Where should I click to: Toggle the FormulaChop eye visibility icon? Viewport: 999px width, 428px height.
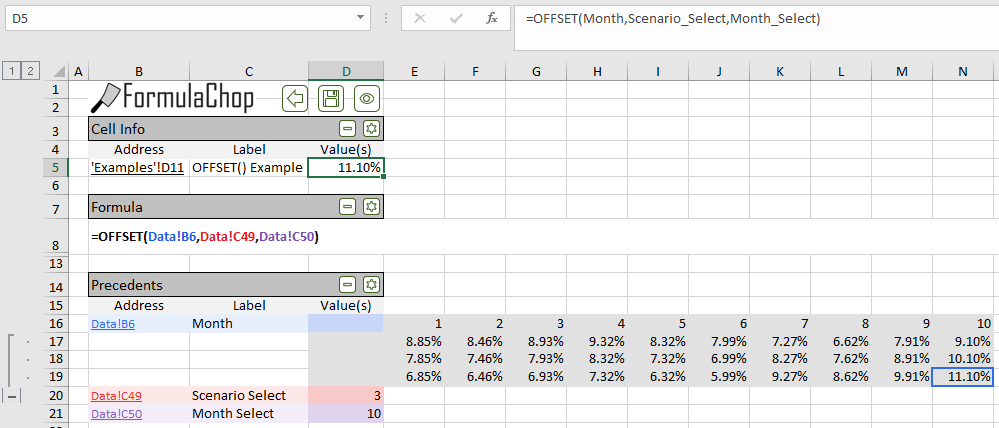367,97
